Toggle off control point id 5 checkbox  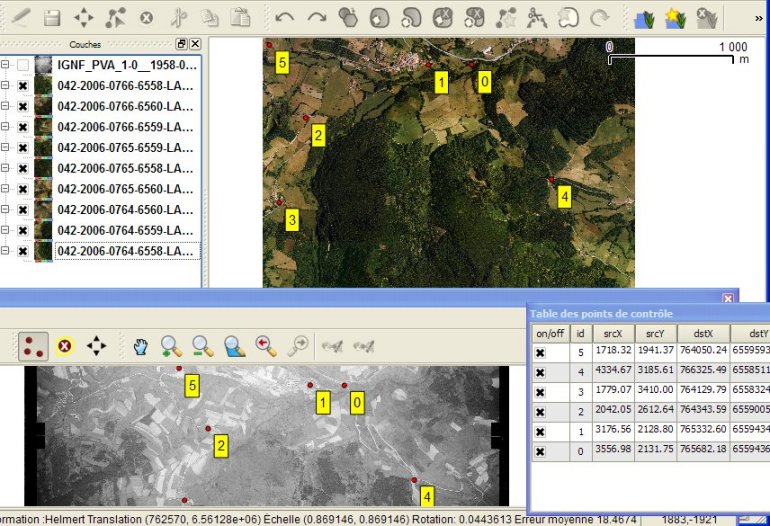[540, 353]
